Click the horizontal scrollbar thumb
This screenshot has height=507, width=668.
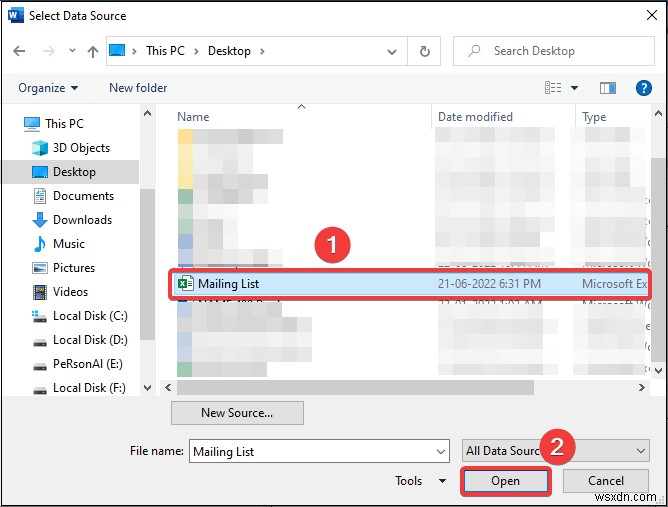(x=355, y=388)
